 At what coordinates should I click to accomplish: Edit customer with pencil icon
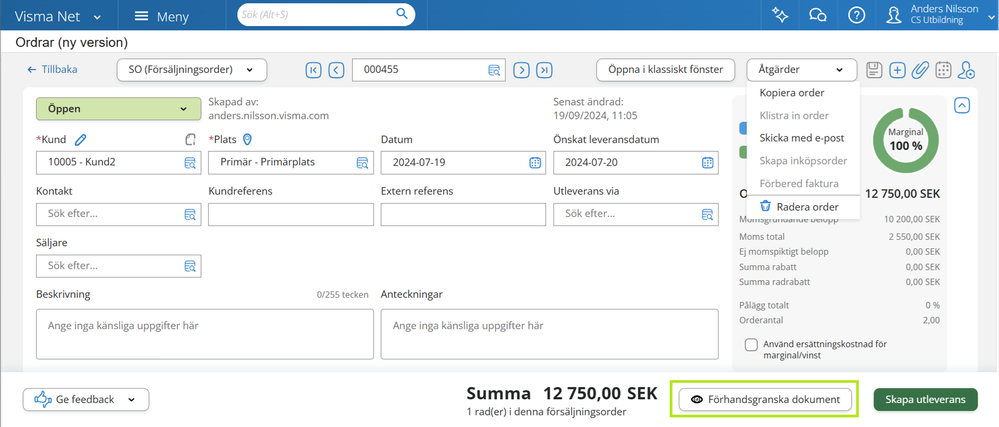(x=80, y=139)
